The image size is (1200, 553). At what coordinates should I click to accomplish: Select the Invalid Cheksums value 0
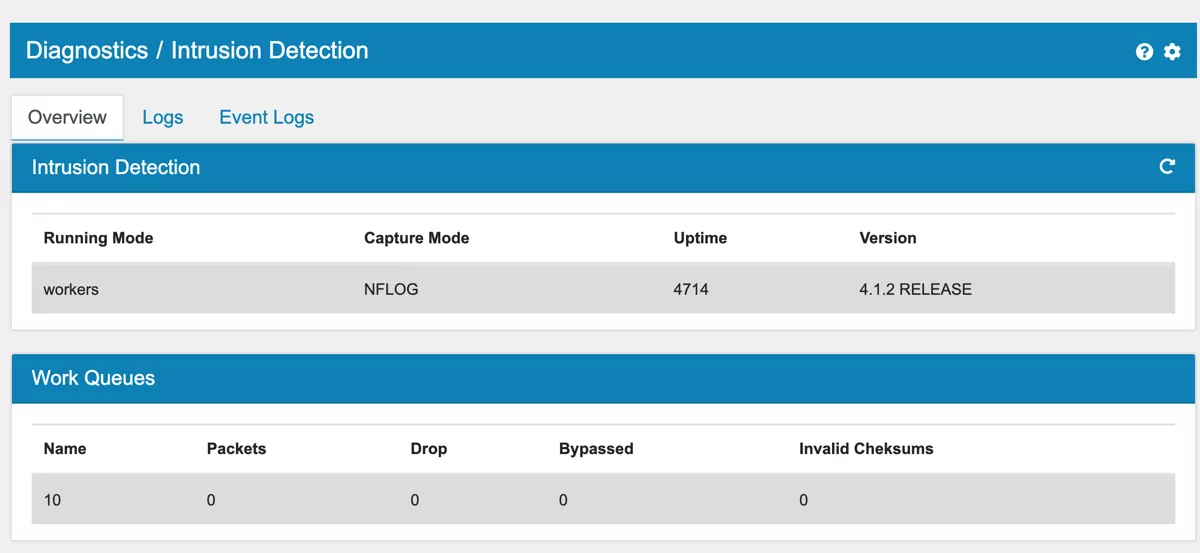pos(803,500)
